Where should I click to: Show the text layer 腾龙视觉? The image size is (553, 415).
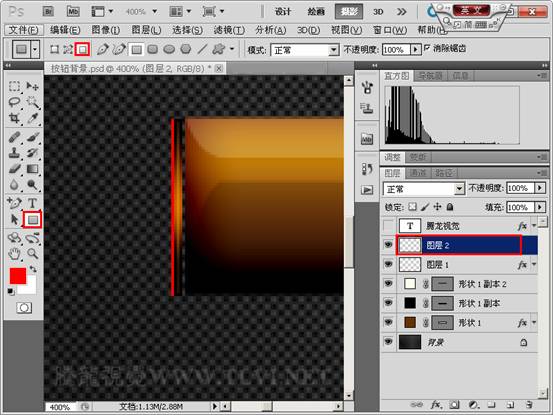click(x=388, y=226)
